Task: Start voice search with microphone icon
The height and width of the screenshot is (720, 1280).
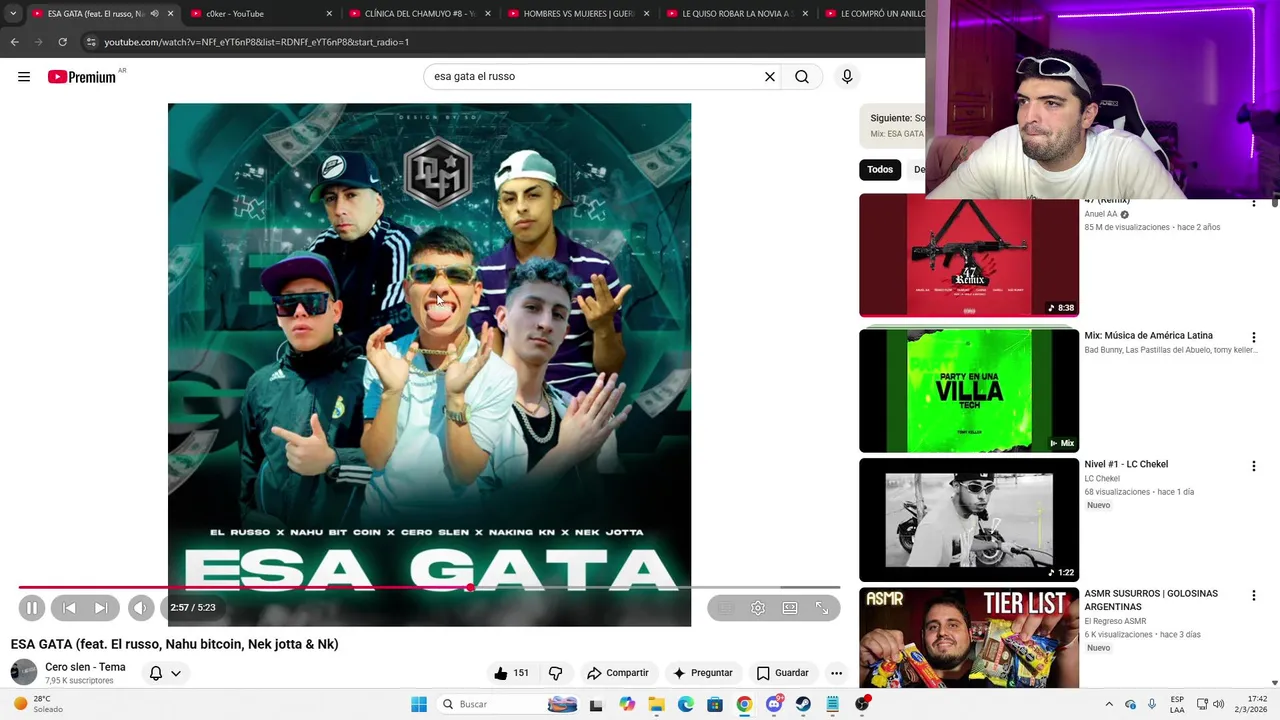Action: 847,77
